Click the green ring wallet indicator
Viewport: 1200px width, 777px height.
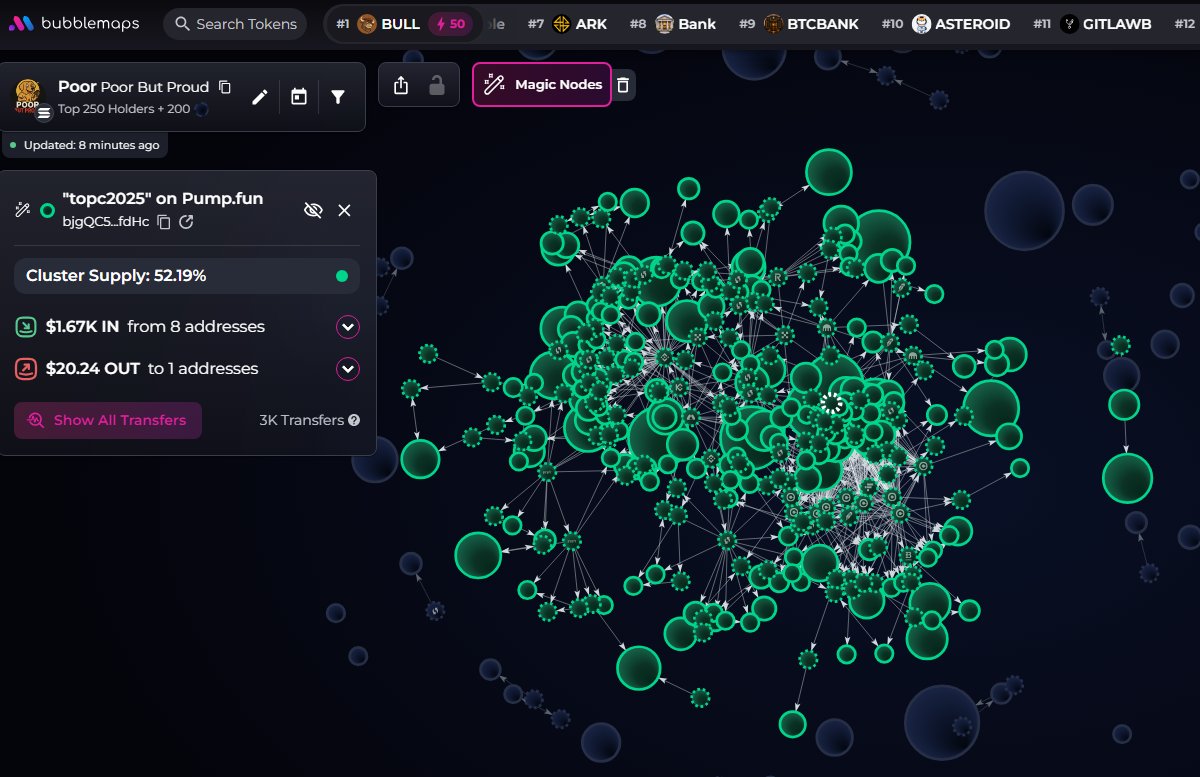47,210
